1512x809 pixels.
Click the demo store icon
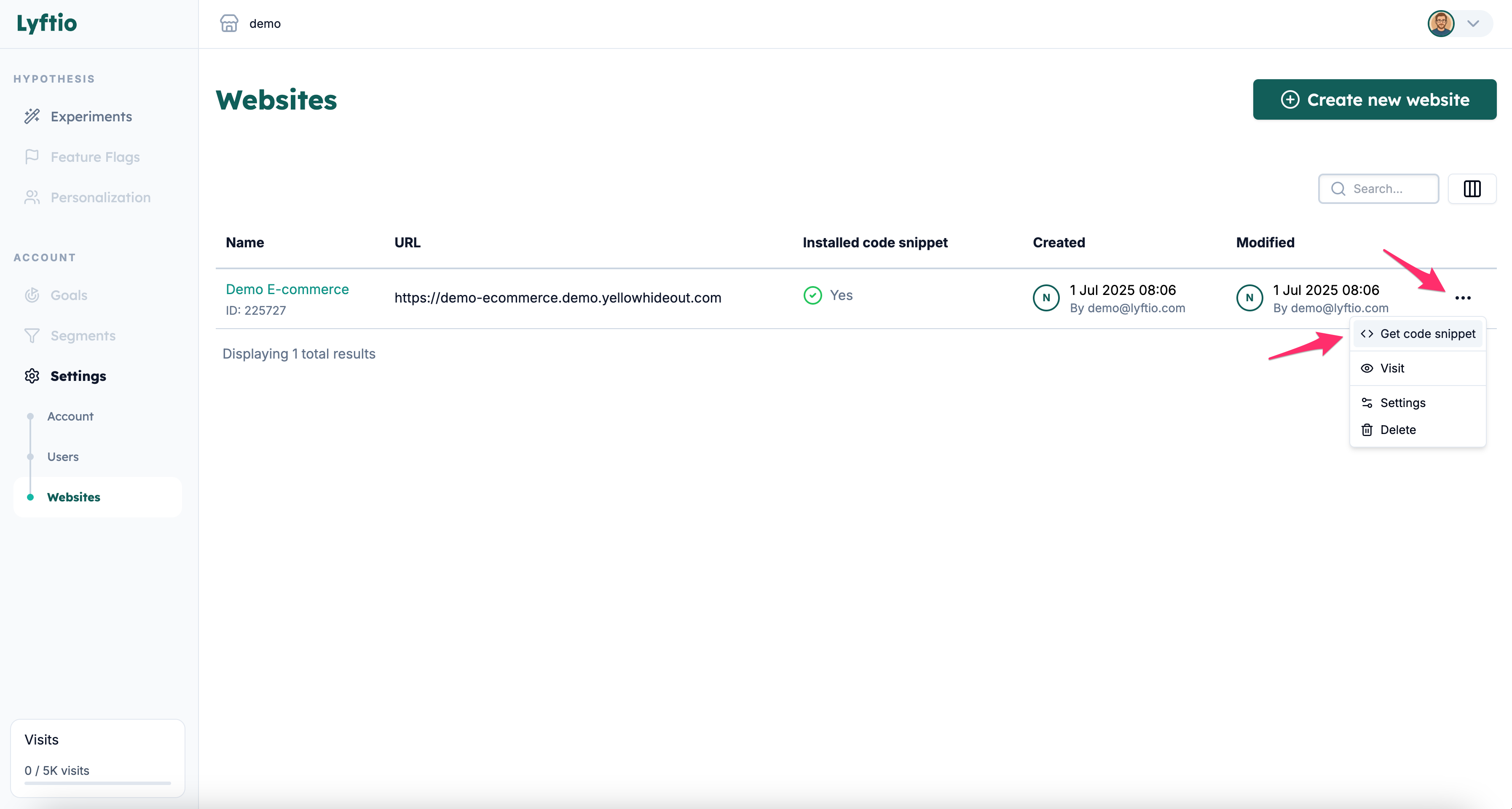(229, 24)
